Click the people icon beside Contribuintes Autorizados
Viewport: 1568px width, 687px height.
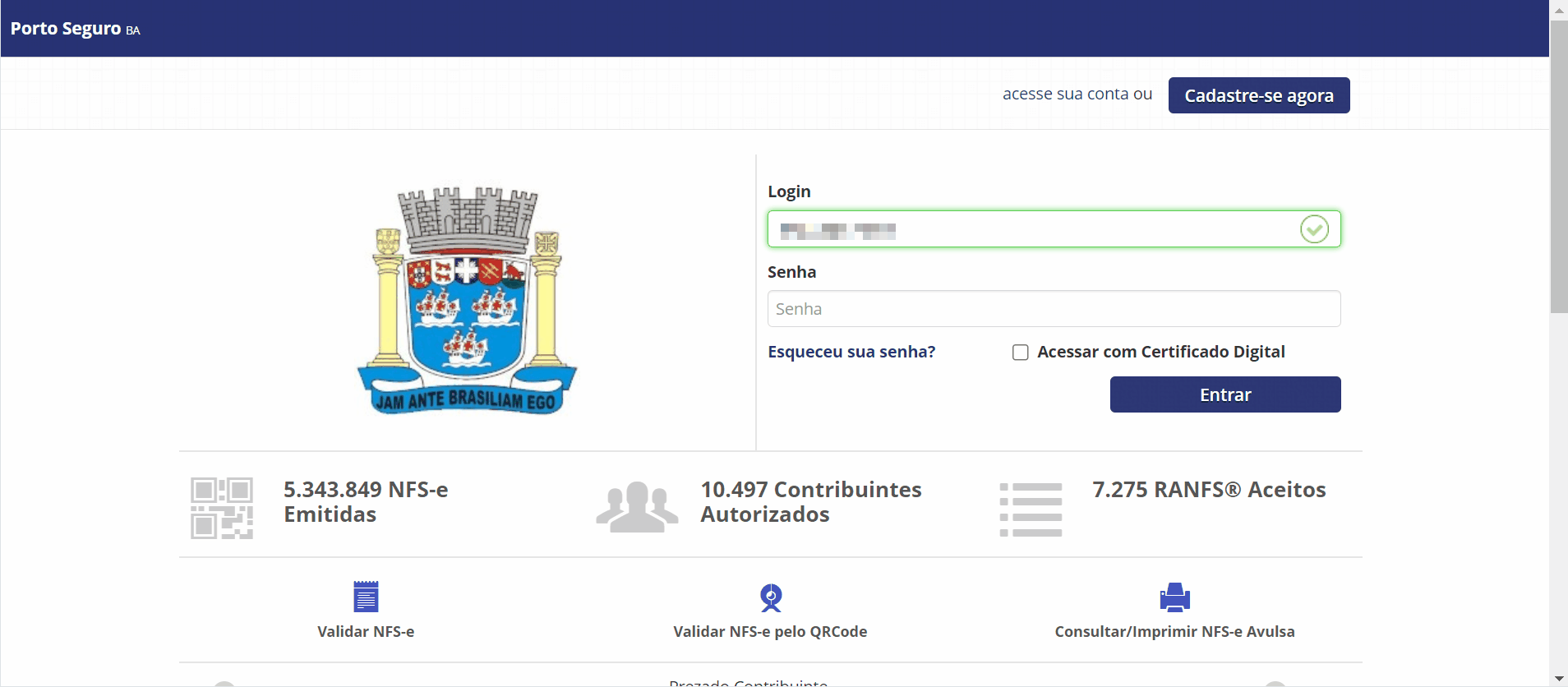(x=637, y=507)
